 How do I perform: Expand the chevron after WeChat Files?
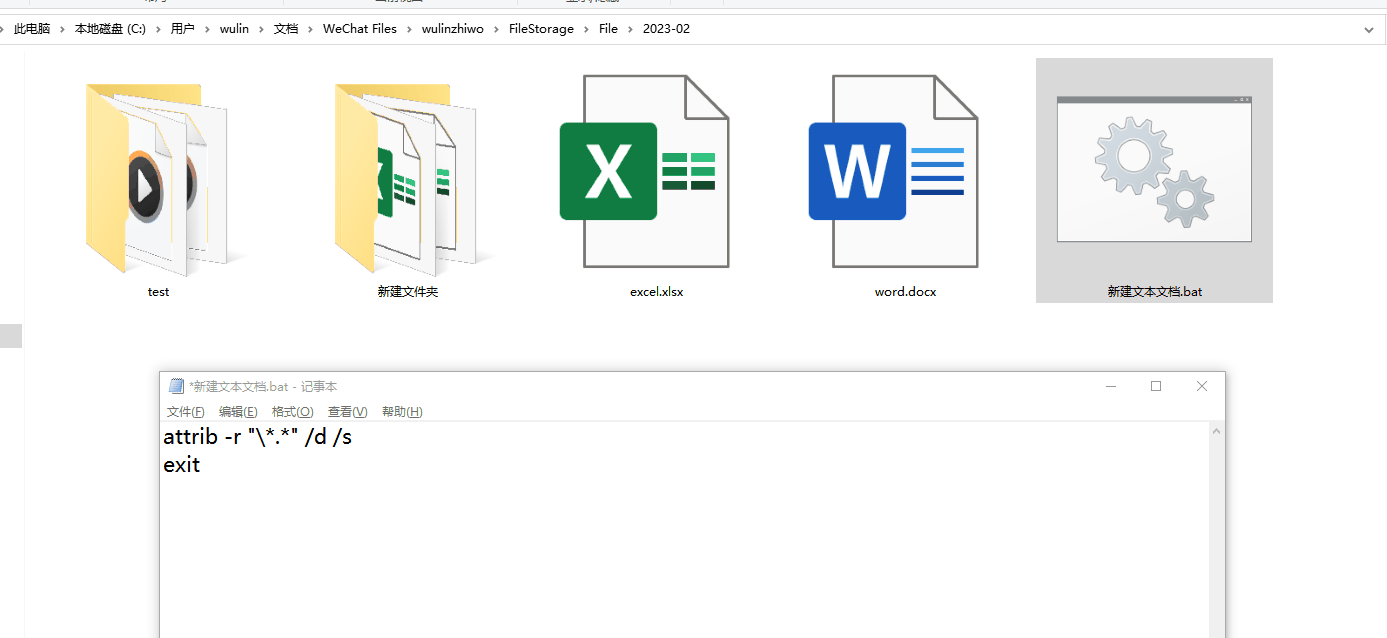(x=409, y=29)
